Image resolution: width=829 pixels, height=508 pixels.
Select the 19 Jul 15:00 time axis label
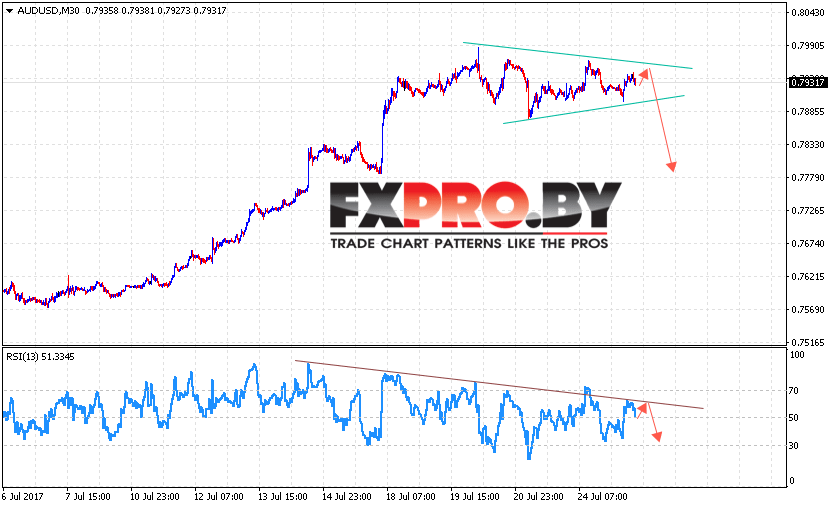coord(474,496)
